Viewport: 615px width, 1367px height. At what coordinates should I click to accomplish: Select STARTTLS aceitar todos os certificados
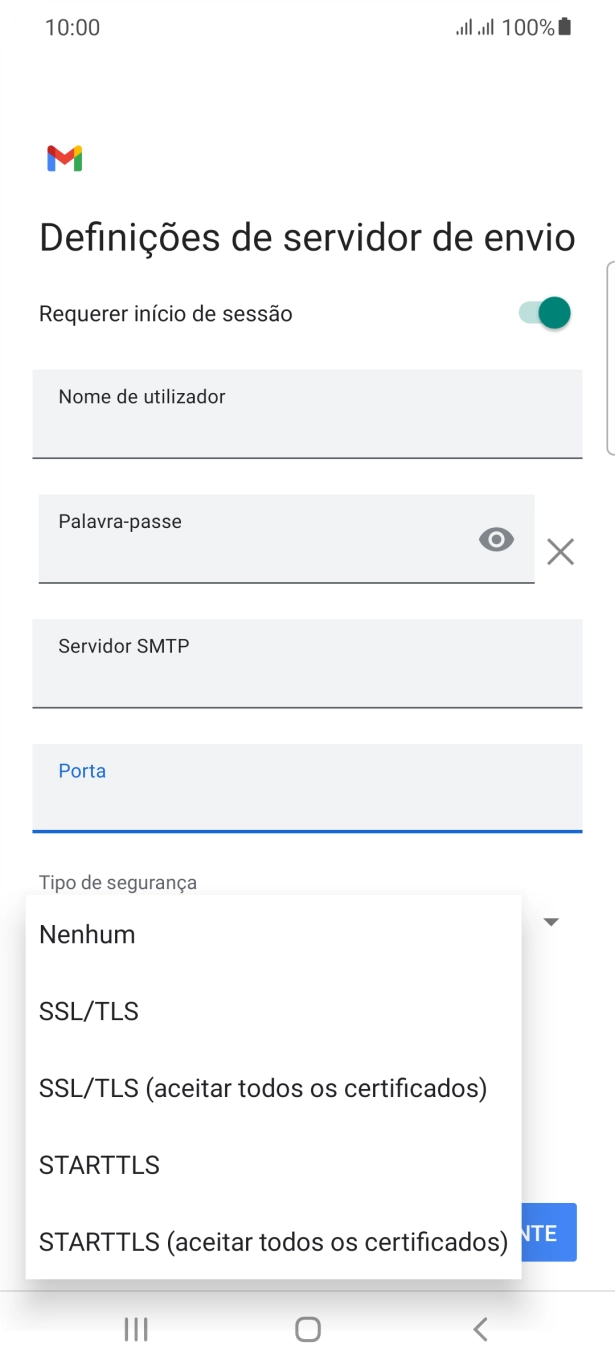click(272, 1242)
